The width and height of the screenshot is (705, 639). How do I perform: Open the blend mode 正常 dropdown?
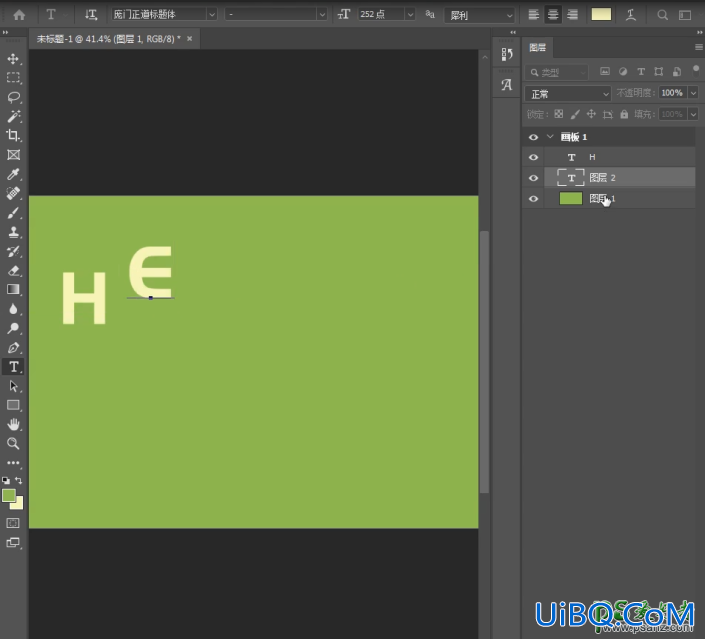point(568,94)
